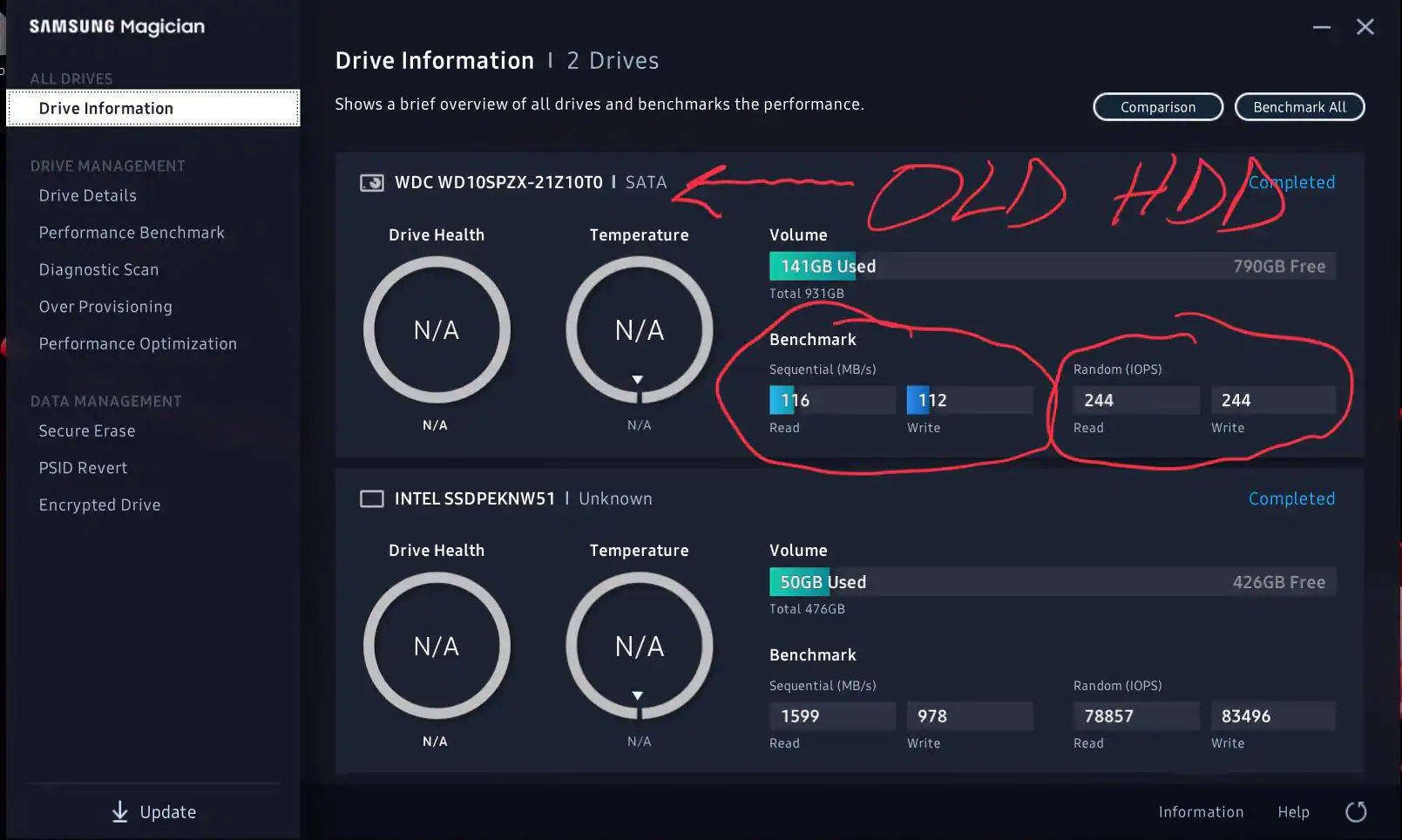The width and height of the screenshot is (1402, 840).
Task: Open the Help link
Action: (1293, 812)
